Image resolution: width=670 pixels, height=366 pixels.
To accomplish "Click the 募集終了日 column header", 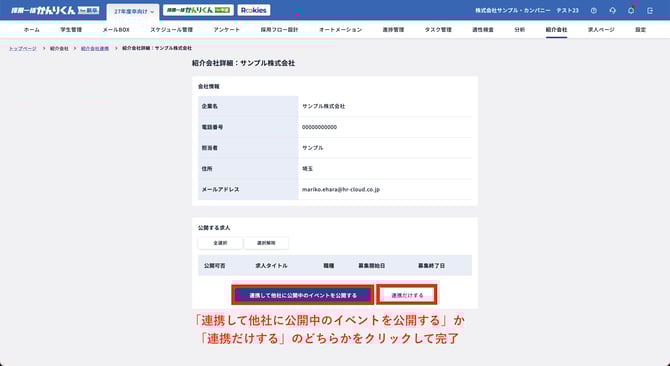I will tap(432, 266).
